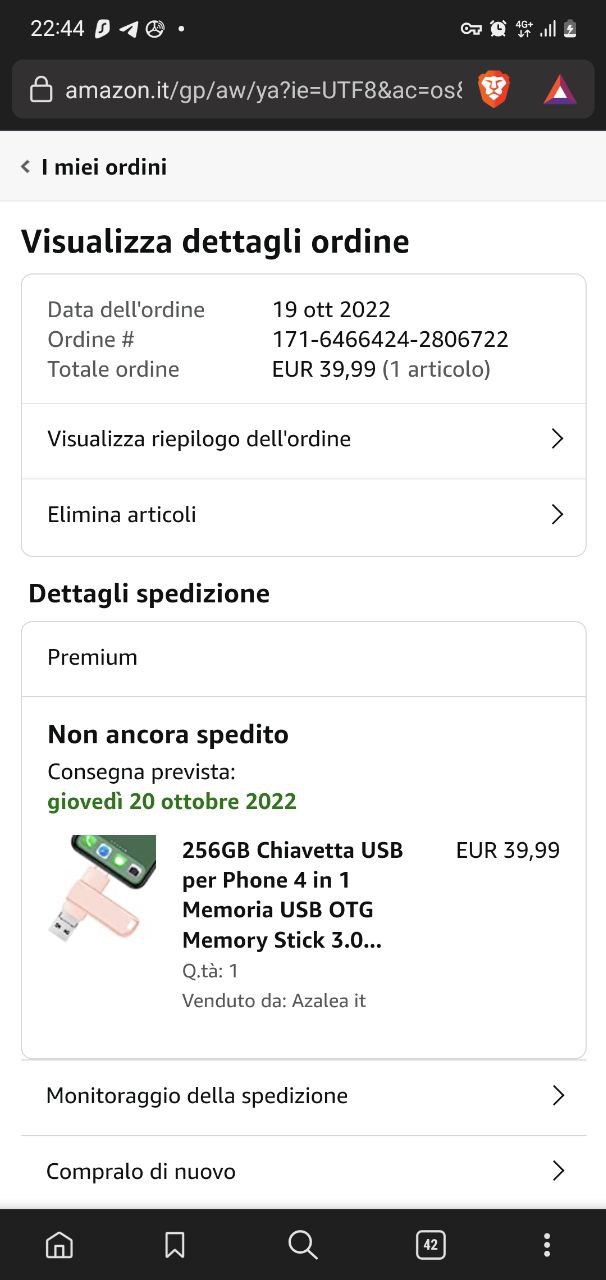606x1280 pixels.
Task: Open the tab switcher showing 42
Action: click(430, 1244)
